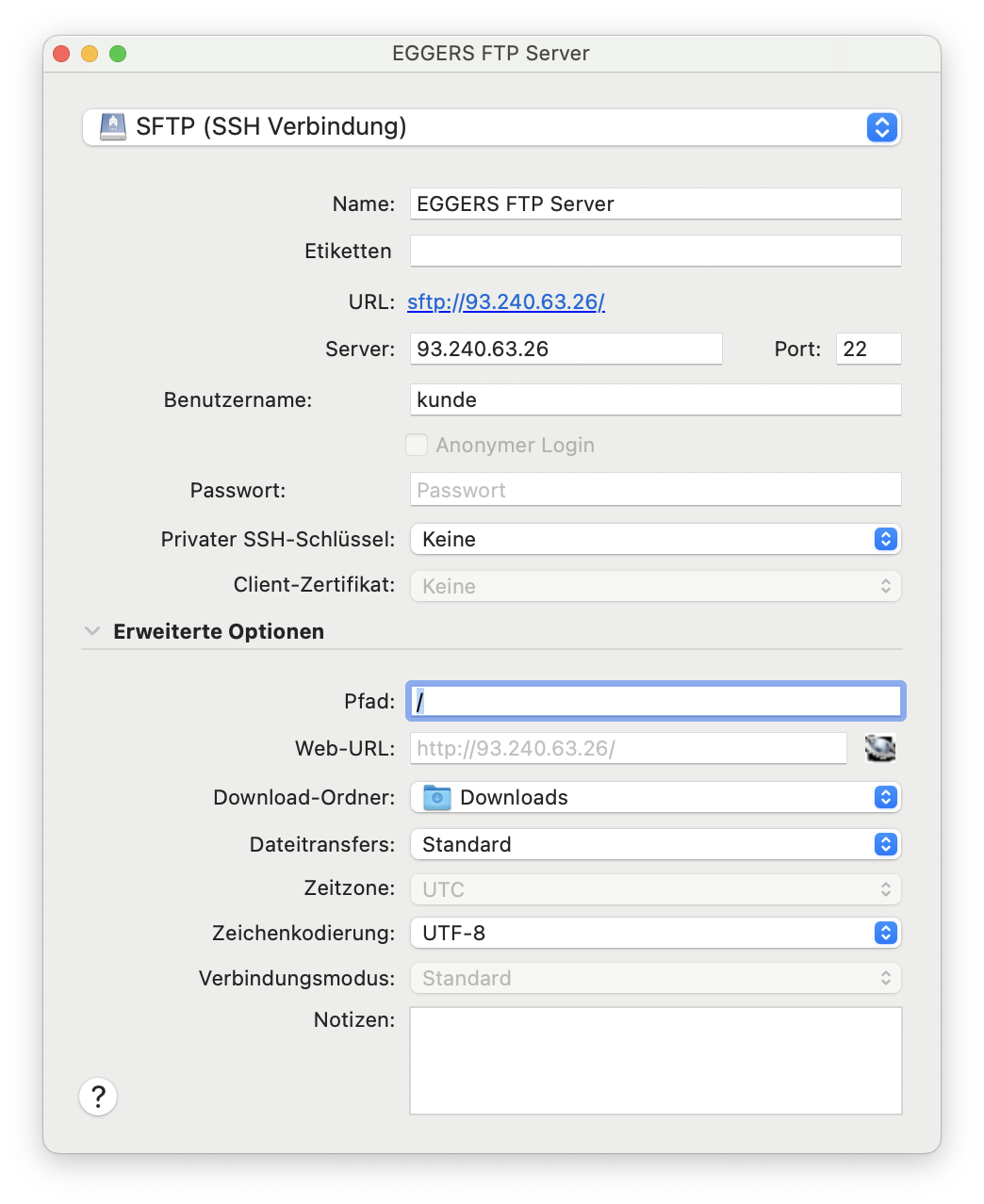Screen dimensions: 984x1204
Task: Click the Downloads folder icon
Action: tap(437, 797)
